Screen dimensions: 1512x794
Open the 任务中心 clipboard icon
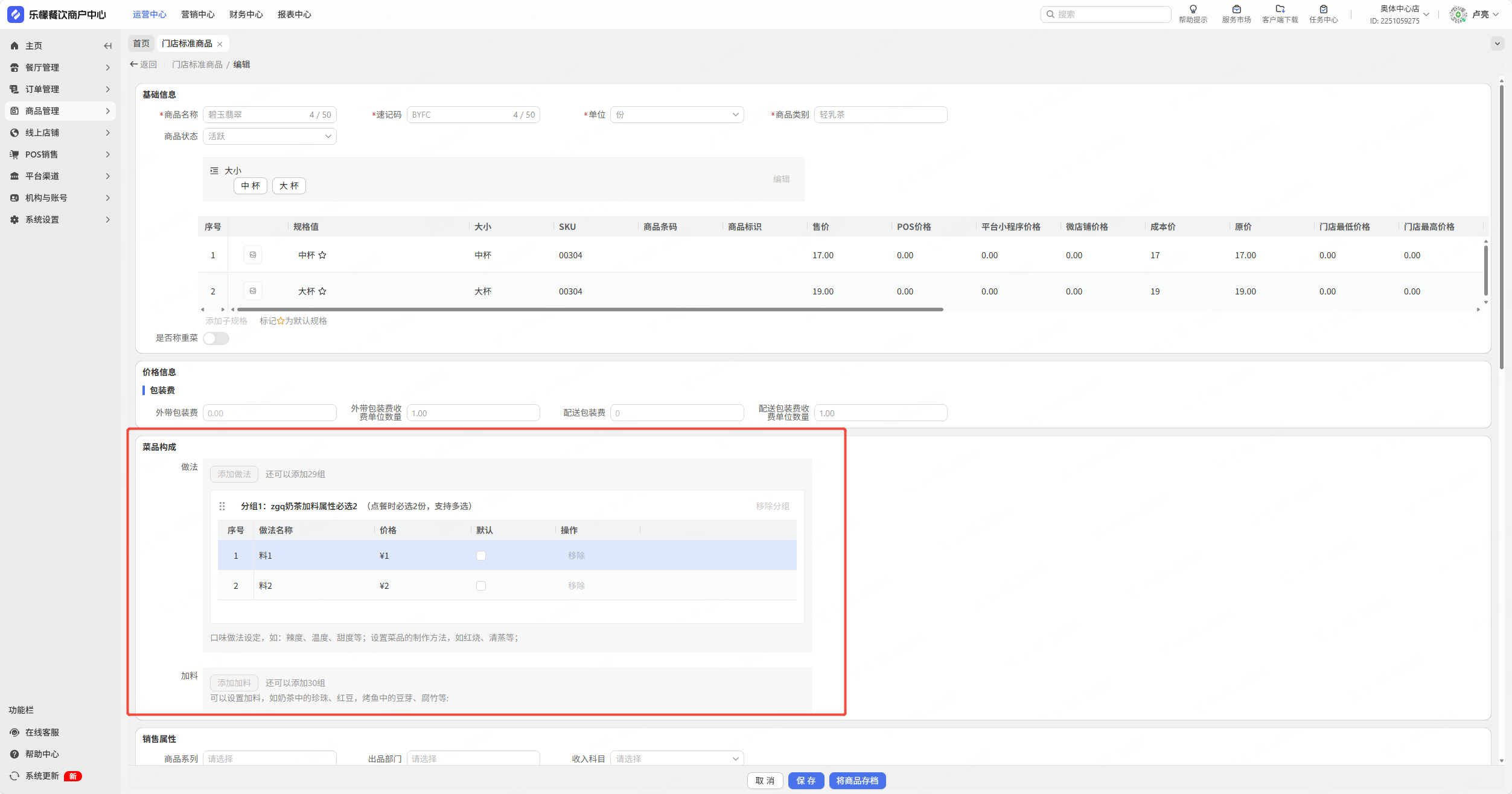coord(1323,10)
